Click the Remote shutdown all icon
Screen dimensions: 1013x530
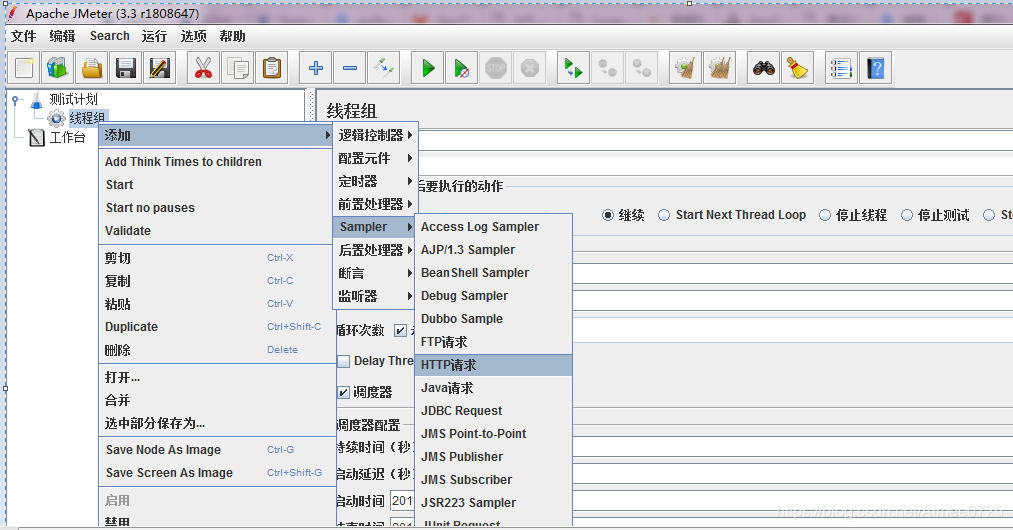(x=642, y=68)
